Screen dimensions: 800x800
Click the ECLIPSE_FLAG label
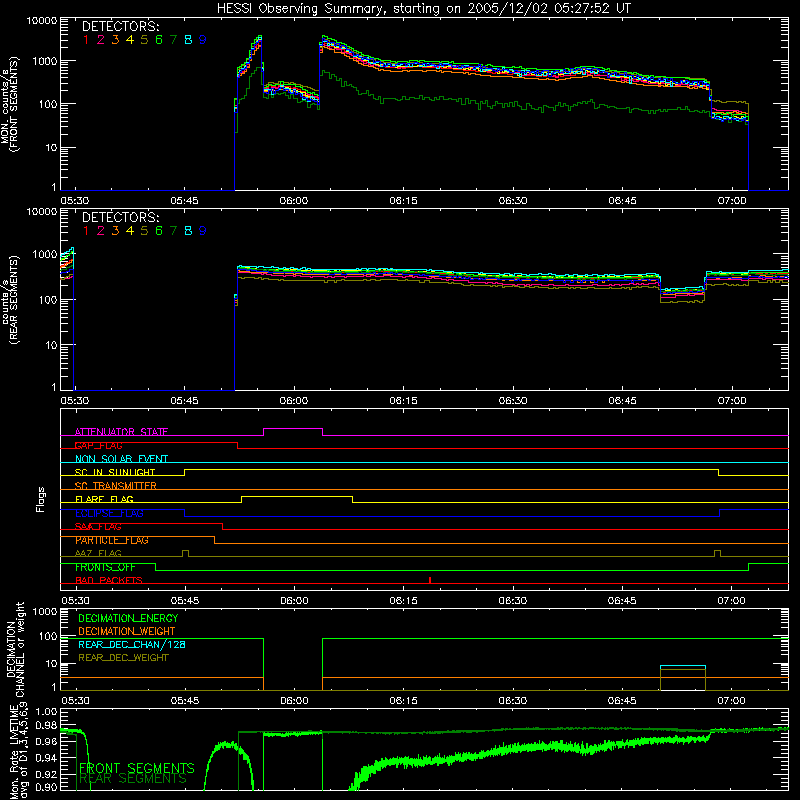[109, 513]
